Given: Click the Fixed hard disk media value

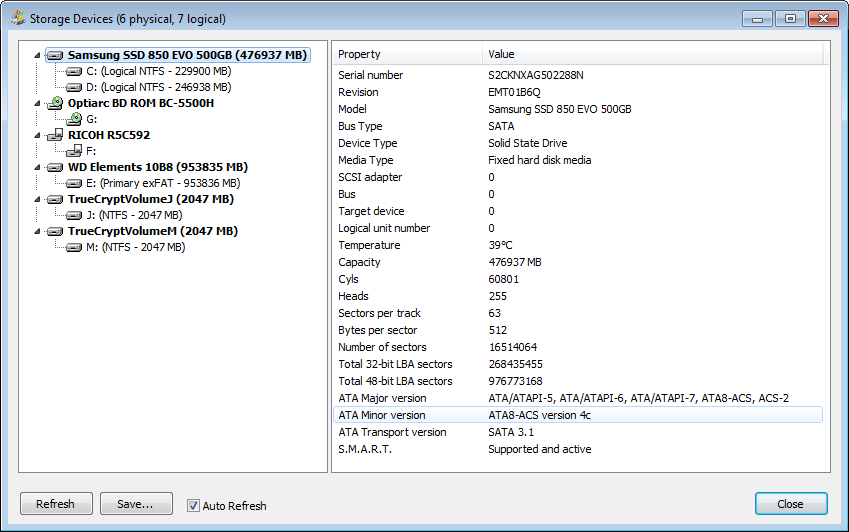Looking at the screenshot, I should (x=539, y=160).
